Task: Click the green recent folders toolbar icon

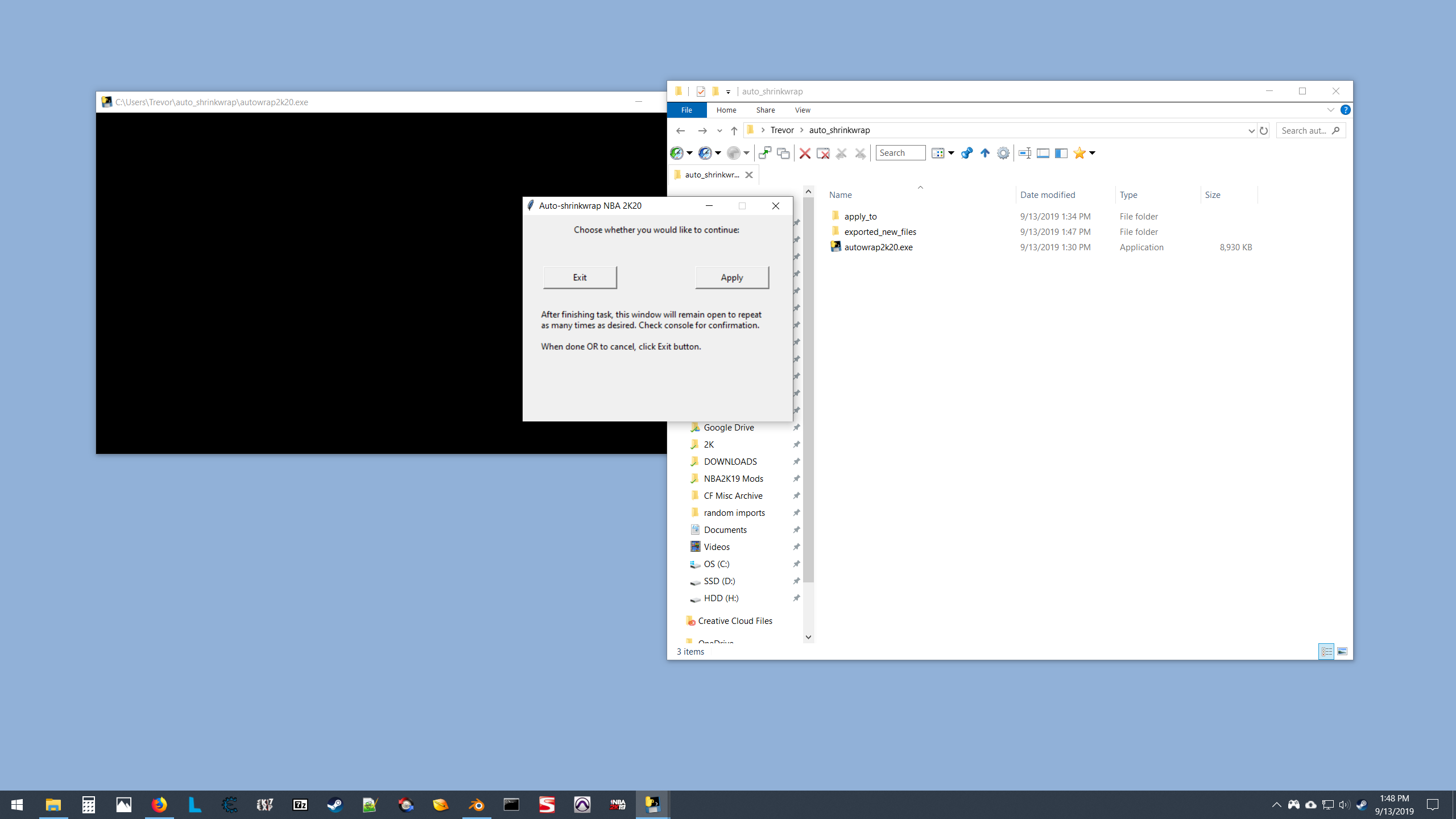Action: pyautogui.click(x=677, y=153)
